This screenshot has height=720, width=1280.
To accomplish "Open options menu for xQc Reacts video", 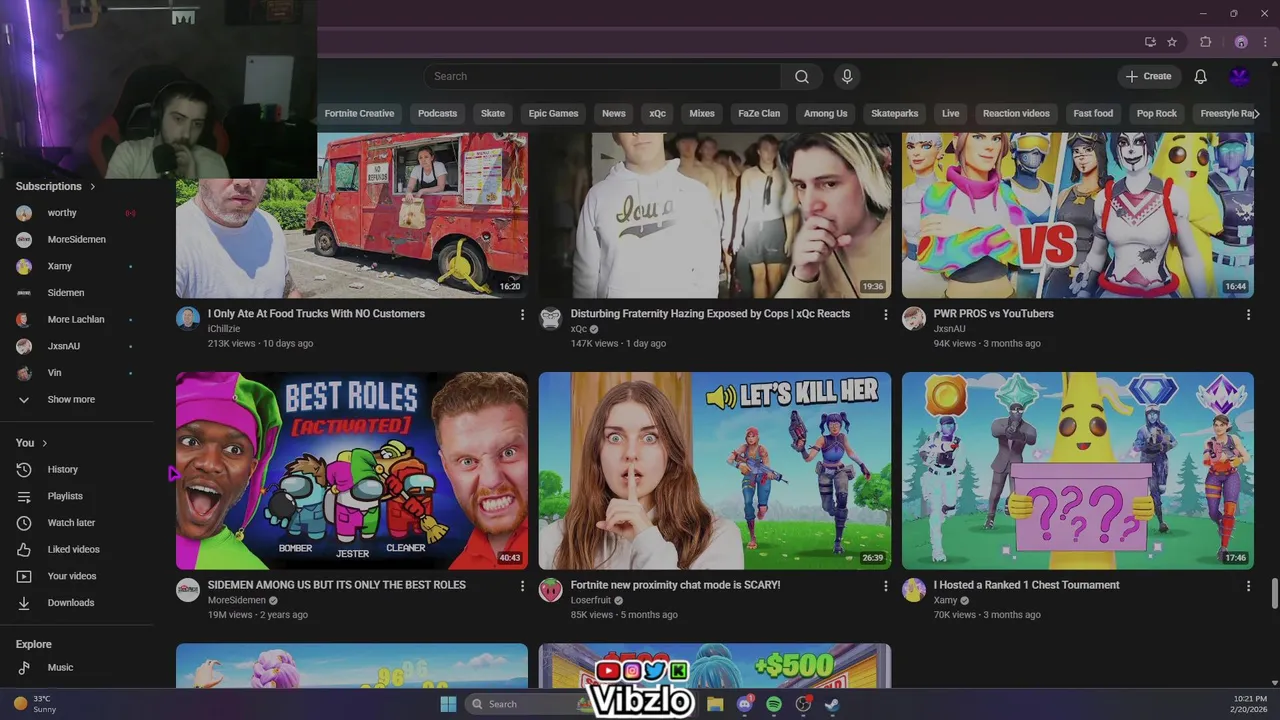I will 885,314.
